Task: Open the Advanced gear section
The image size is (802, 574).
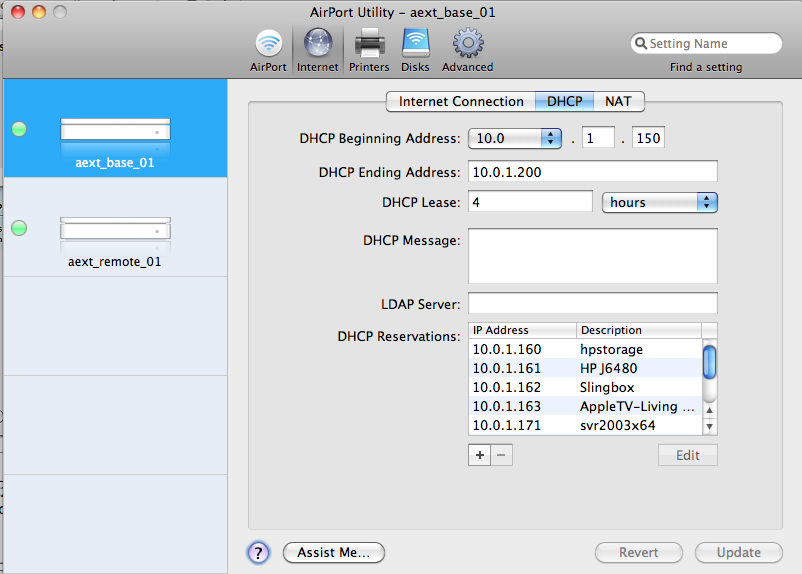Action: point(467,51)
